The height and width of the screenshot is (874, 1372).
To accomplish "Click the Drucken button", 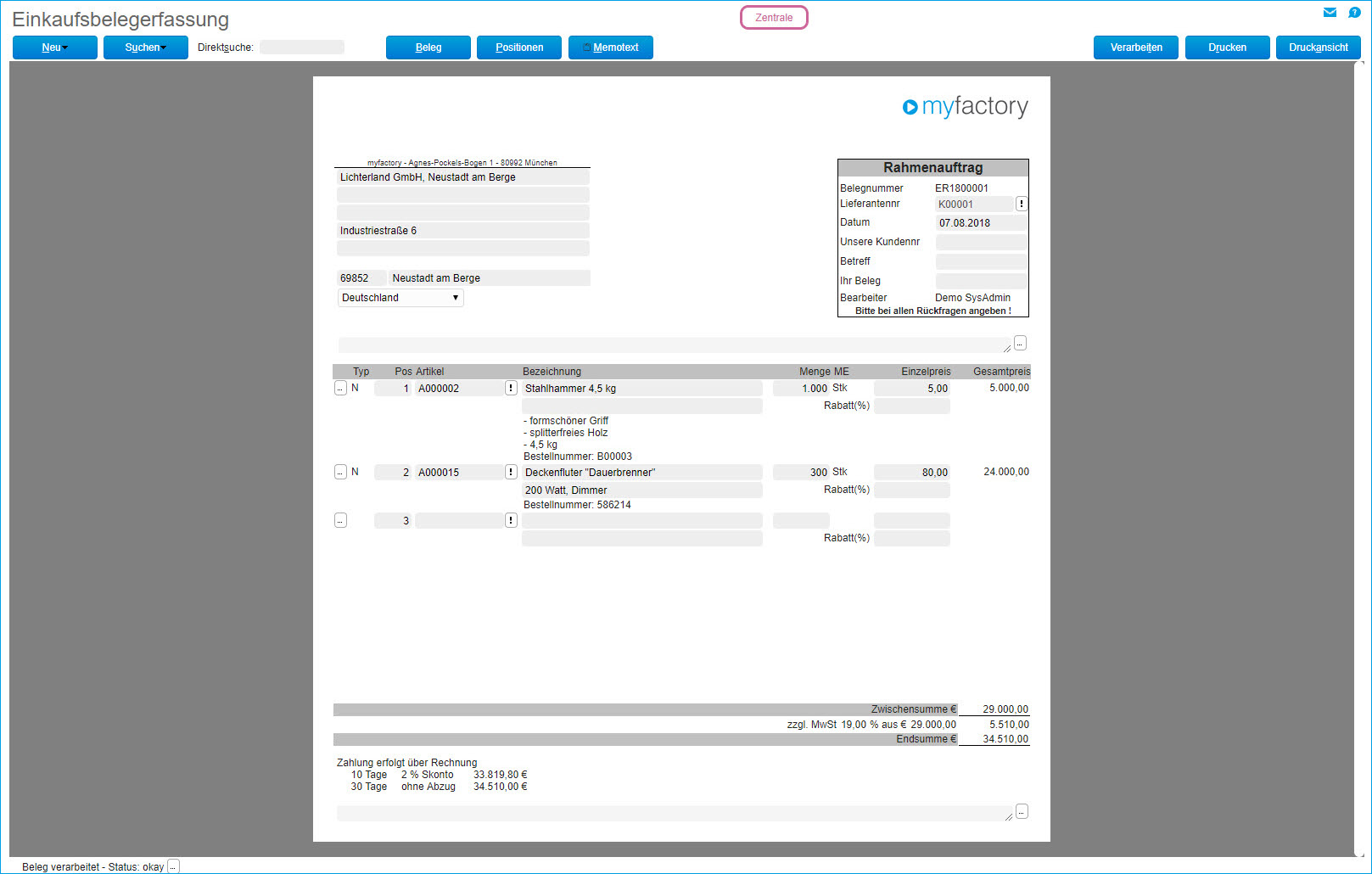I will 1228,48.
